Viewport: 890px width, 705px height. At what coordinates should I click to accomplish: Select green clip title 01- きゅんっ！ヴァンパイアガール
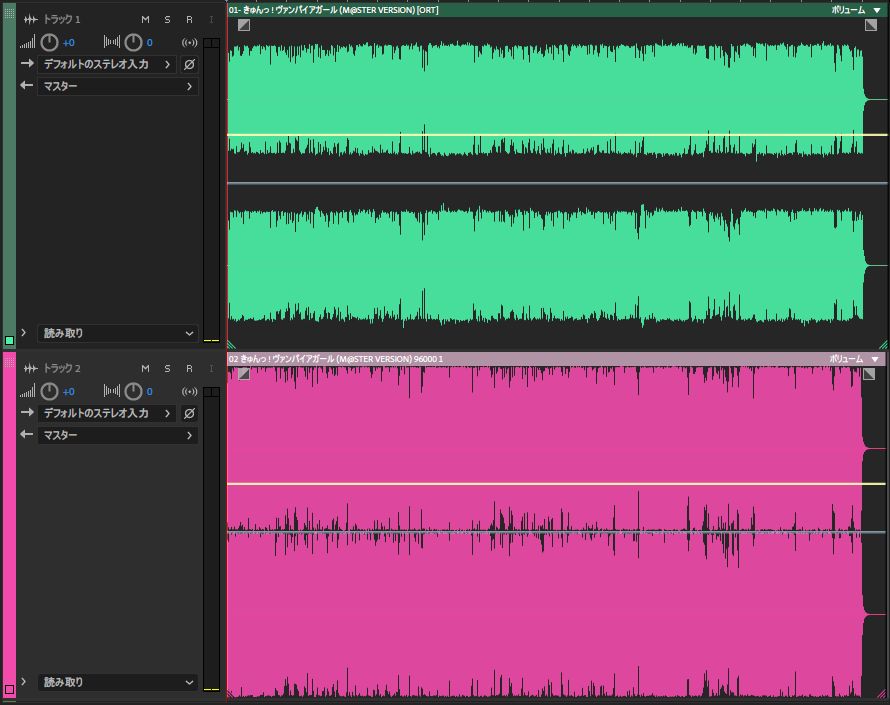pos(333,10)
